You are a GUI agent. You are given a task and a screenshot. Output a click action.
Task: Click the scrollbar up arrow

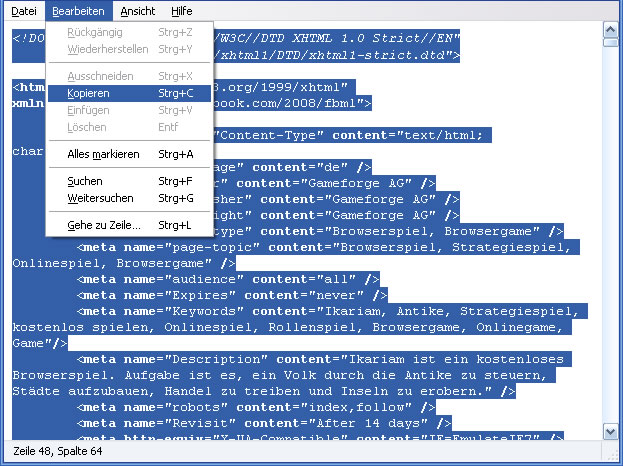[x=611, y=29]
